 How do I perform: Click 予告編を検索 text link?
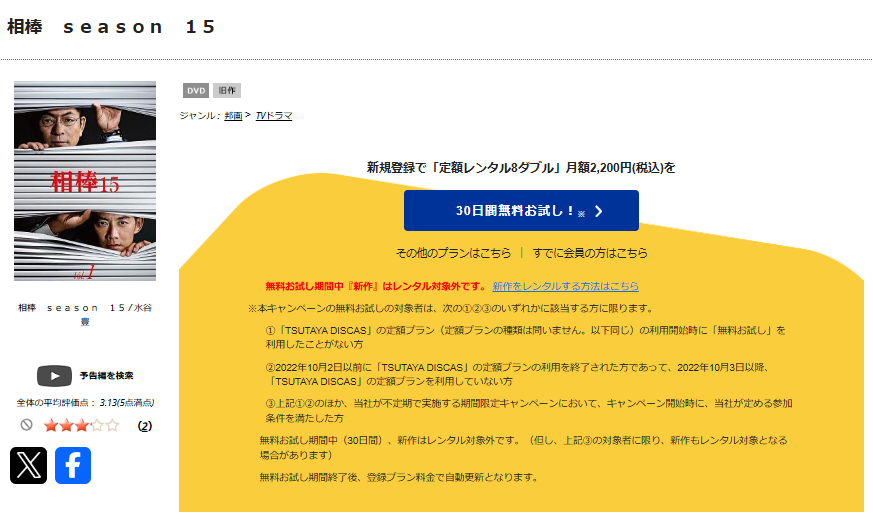coord(106,376)
